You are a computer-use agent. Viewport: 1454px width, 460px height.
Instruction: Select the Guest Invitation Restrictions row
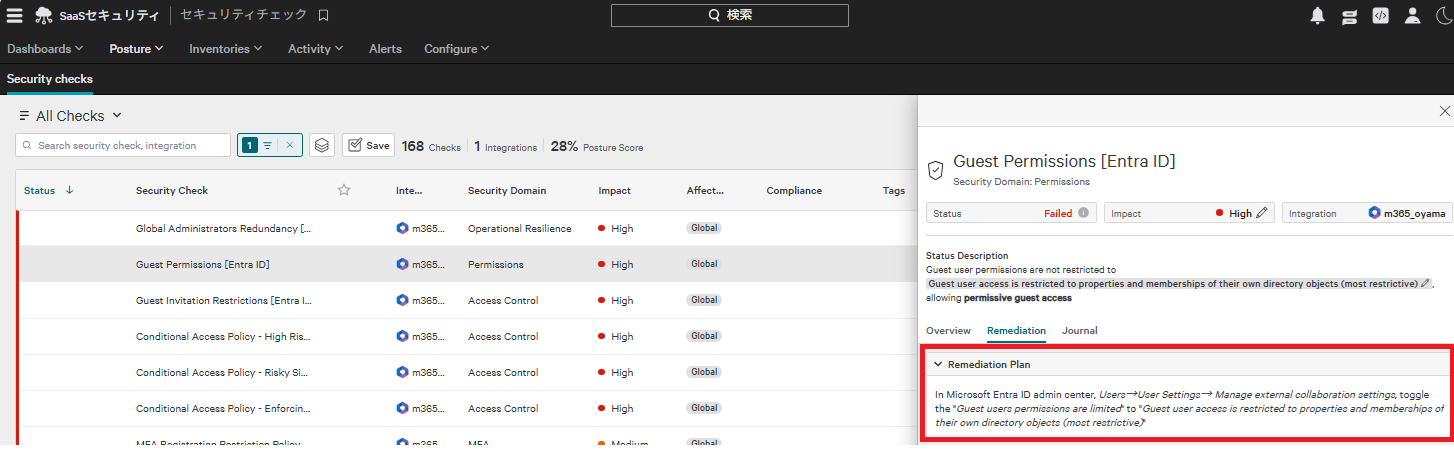click(224, 300)
